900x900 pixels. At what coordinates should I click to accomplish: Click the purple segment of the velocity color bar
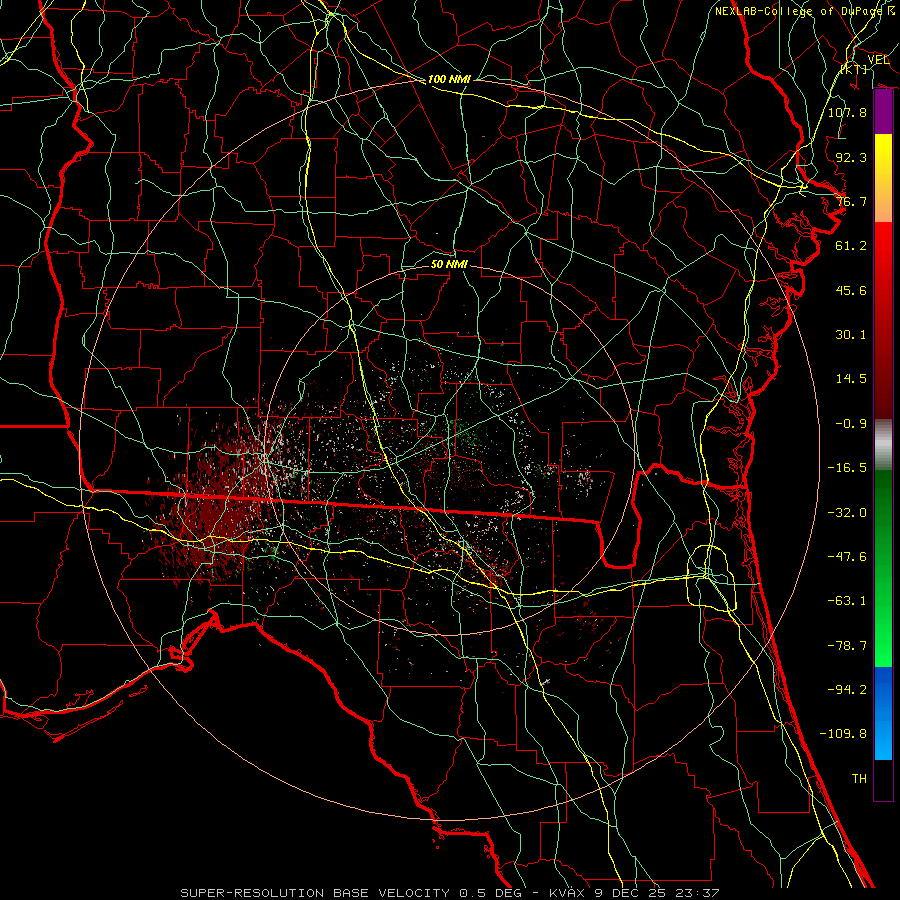tap(883, 112)
